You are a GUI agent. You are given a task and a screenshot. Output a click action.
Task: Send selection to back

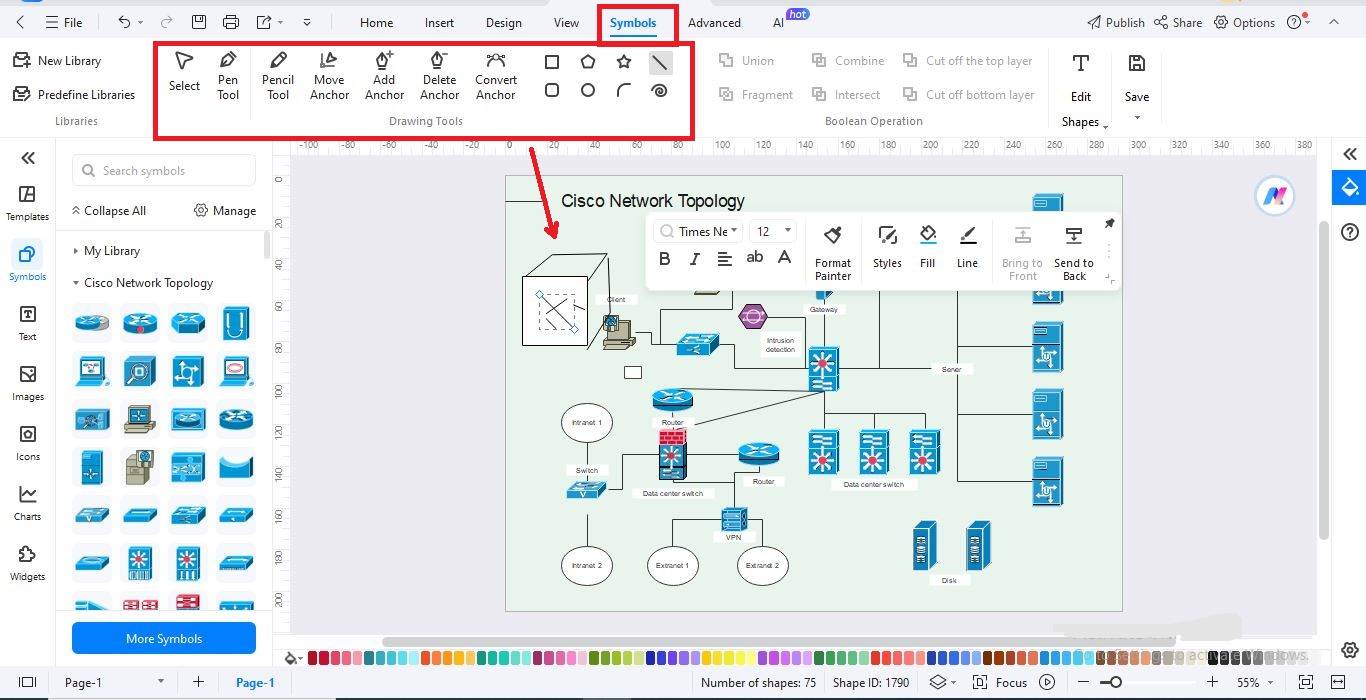1074,252
